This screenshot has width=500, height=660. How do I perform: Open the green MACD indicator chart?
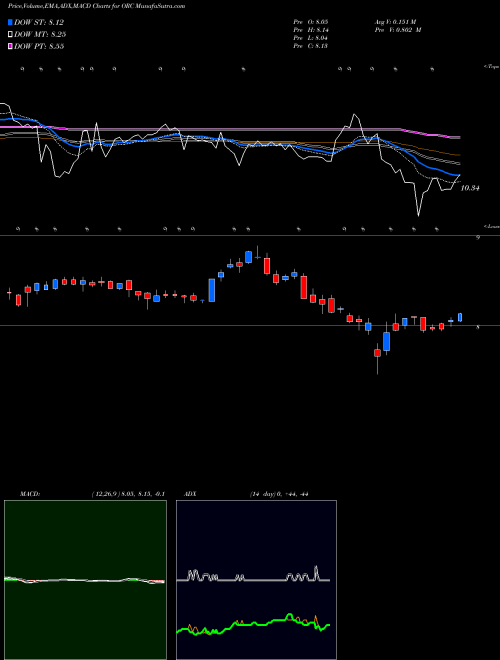point(85,580)
